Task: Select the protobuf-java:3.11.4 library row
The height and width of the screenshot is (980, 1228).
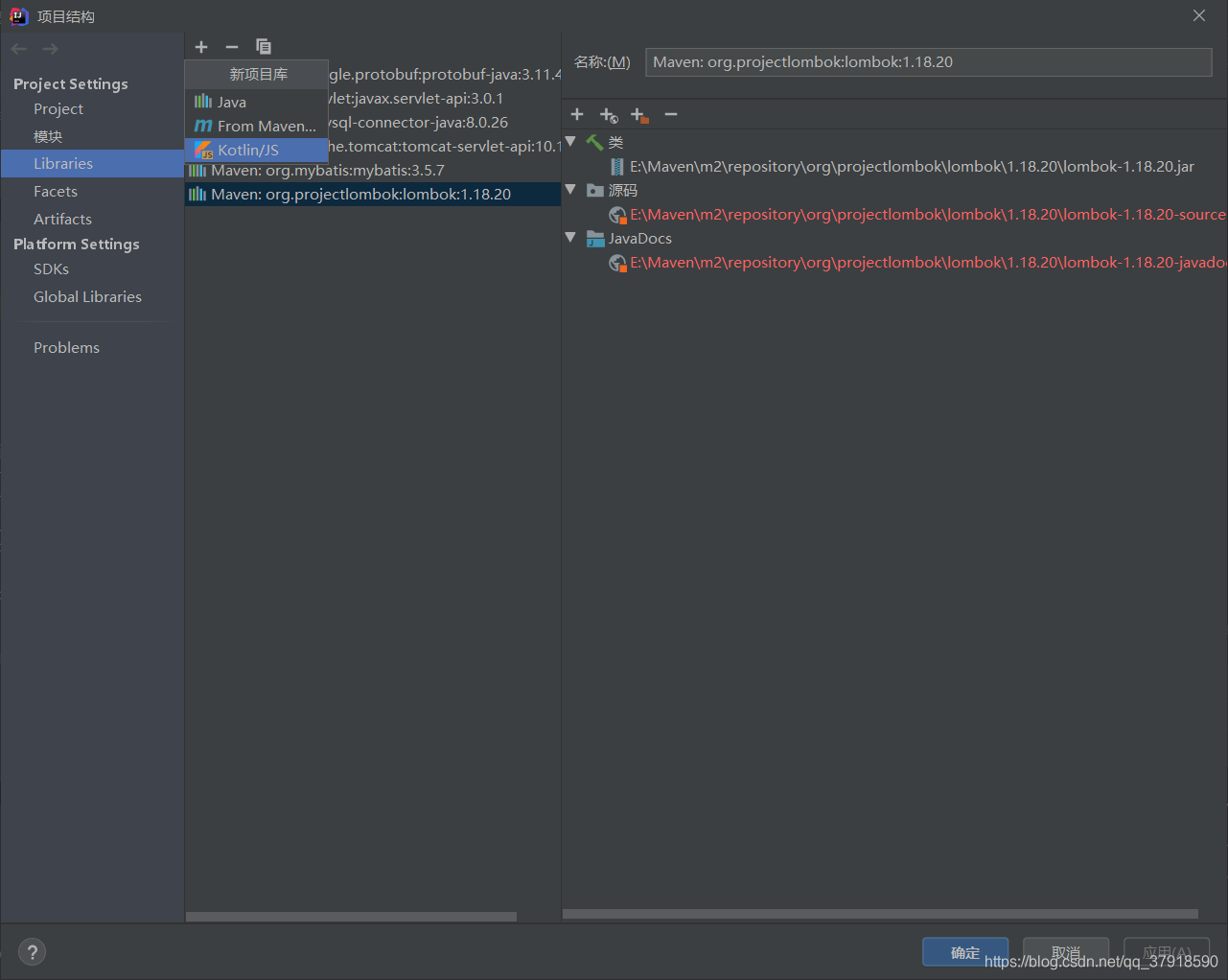Action: (445, 75)
